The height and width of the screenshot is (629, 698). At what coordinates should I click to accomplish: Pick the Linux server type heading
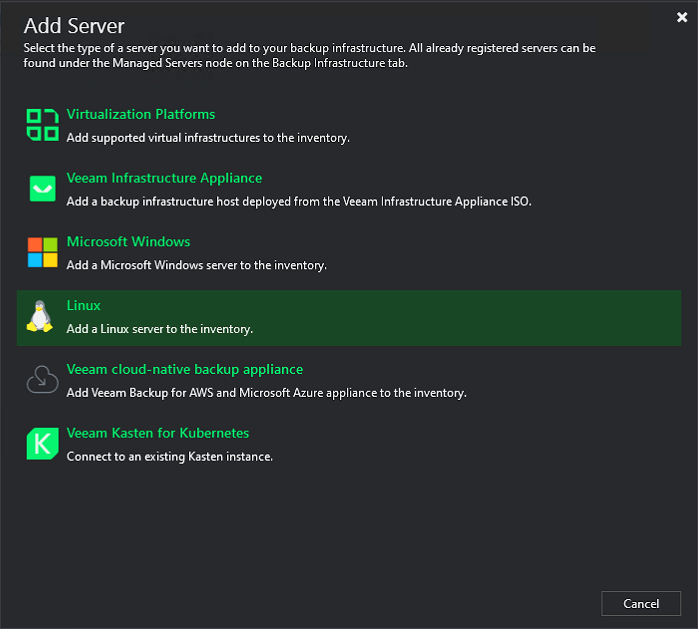pyautogui.click(x=83, y=305)
